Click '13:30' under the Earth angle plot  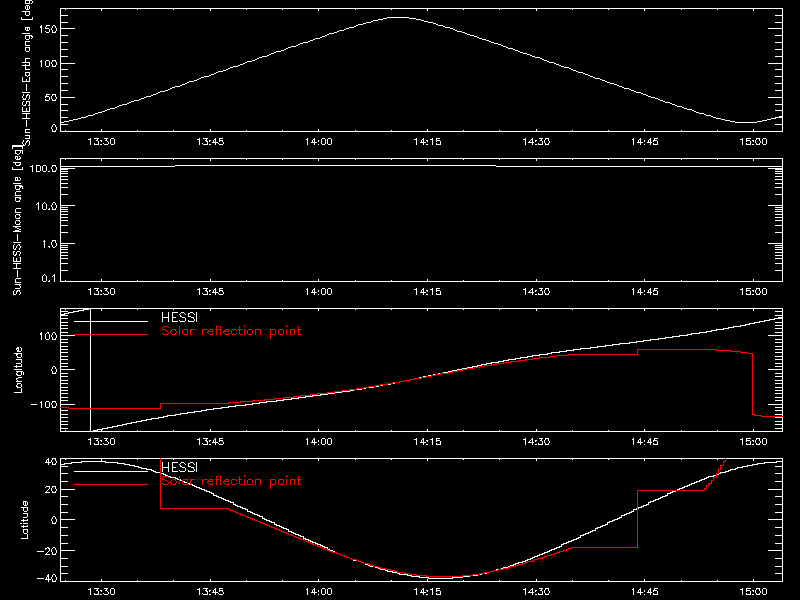click(x=101, y=142)
